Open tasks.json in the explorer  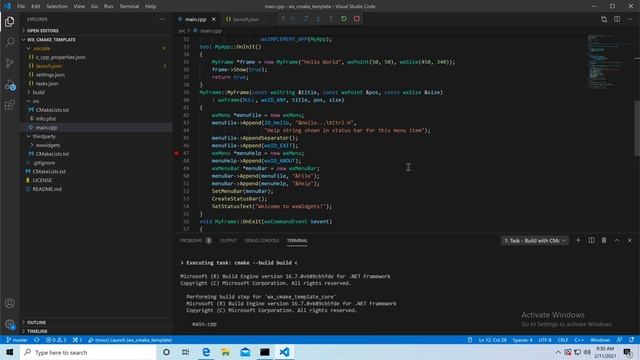coord(47,84)
